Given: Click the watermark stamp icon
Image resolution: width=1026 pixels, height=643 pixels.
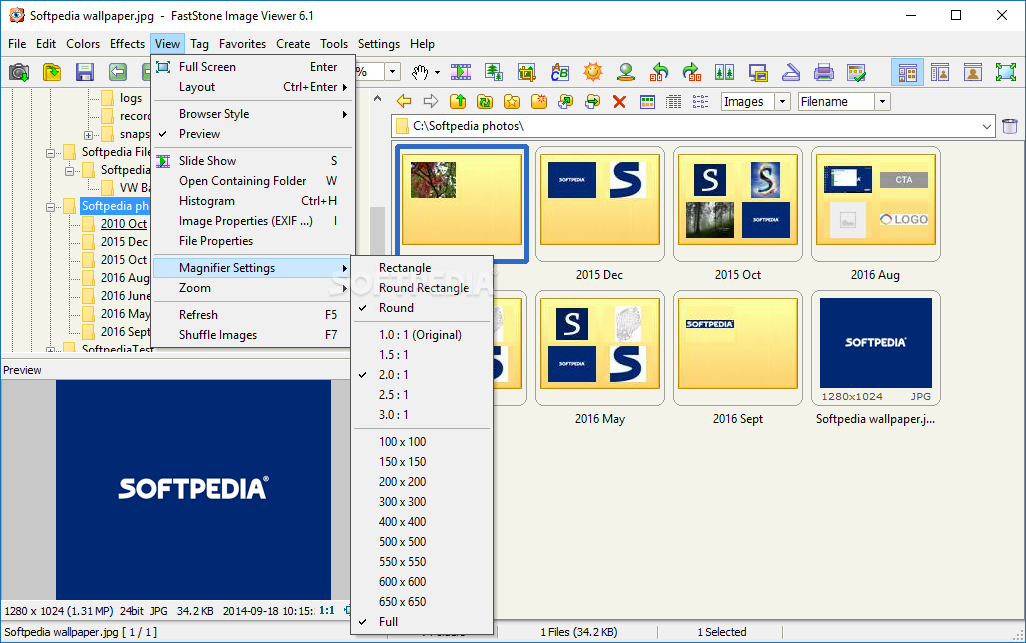Looking at the screenshot, I should click(626, 72).
